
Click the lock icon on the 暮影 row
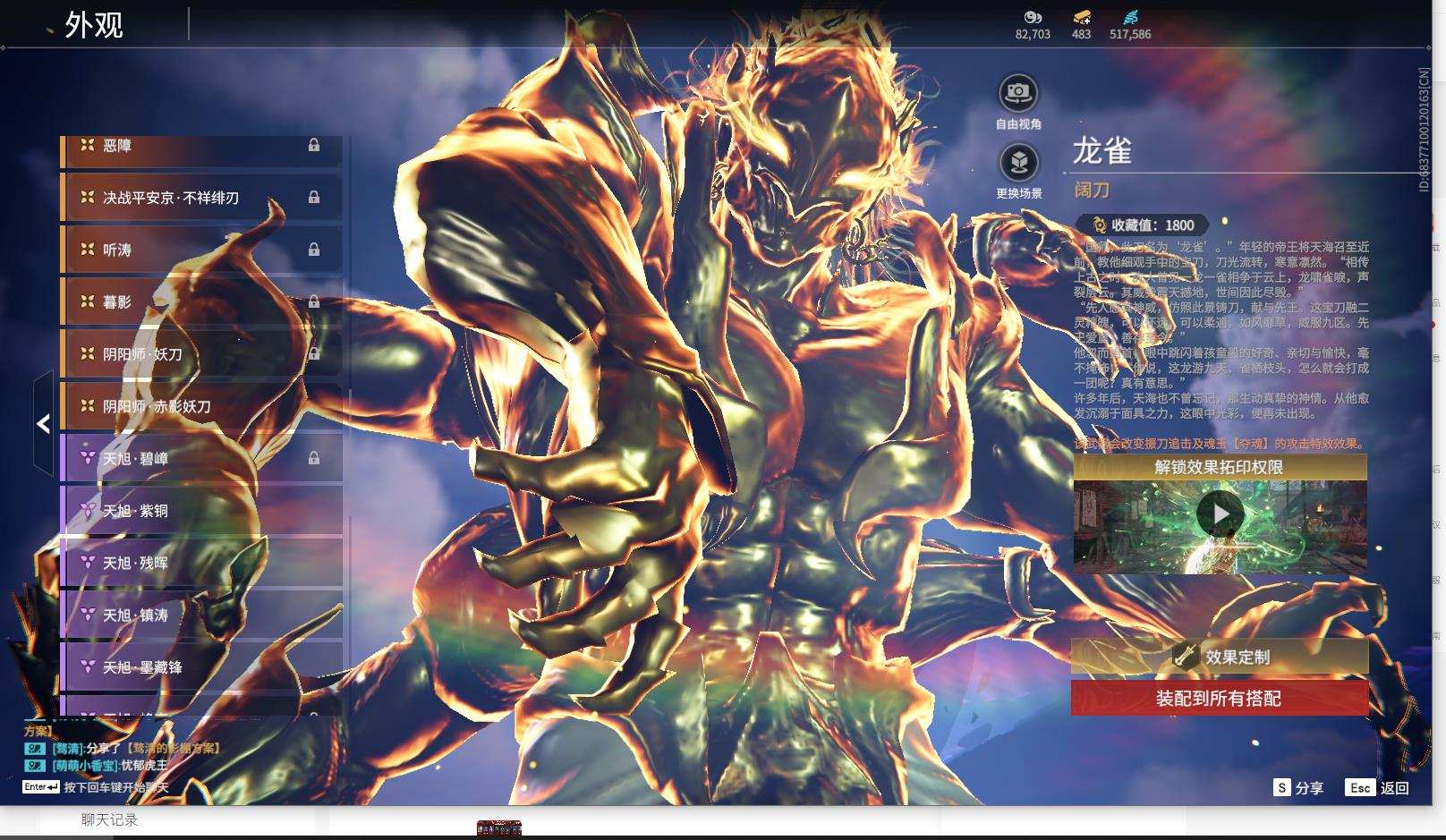click(x=314, y=301)
